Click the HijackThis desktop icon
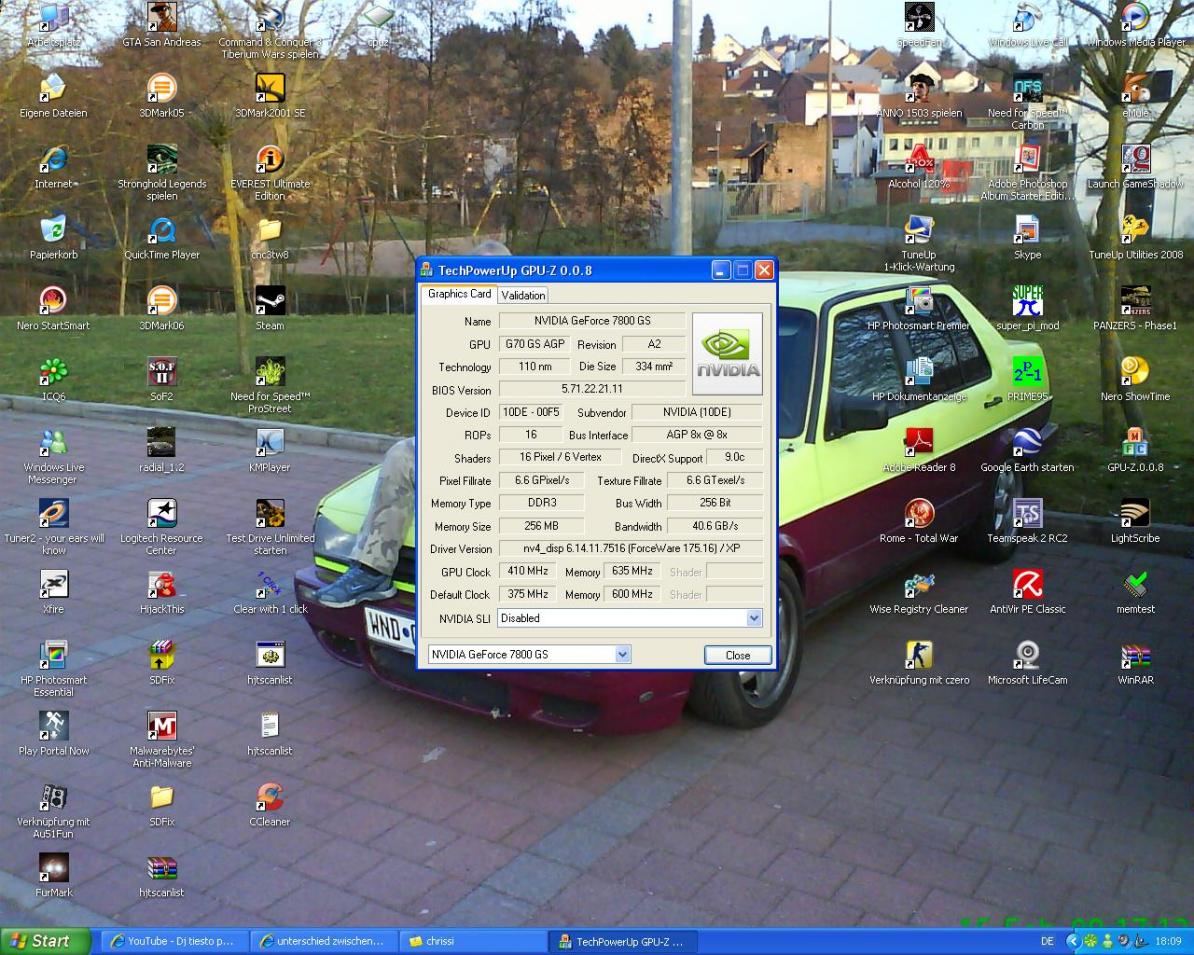Screen dimensions: 1194x955 tap(161, 584)
